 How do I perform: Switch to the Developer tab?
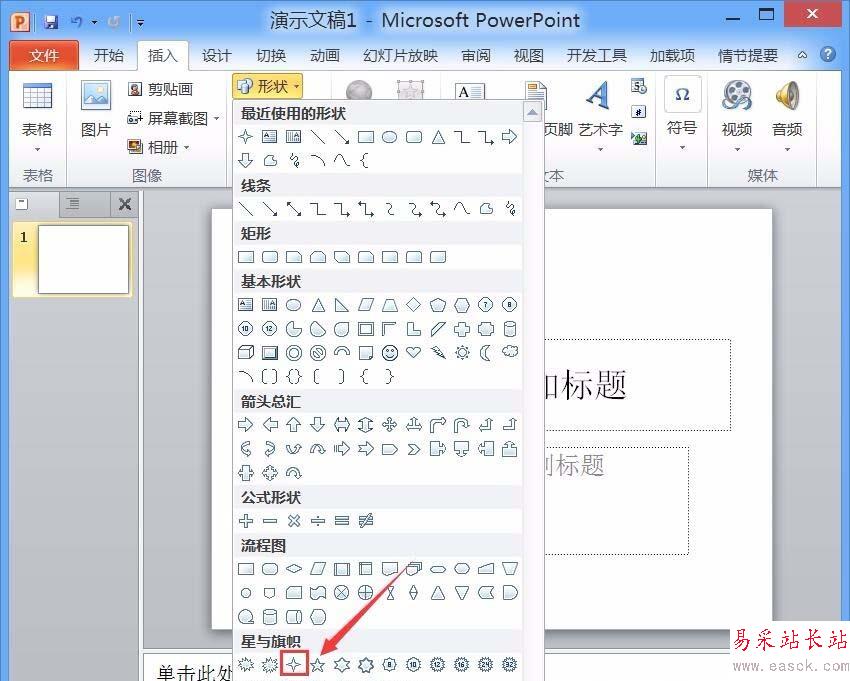click(x=596, y=55)
